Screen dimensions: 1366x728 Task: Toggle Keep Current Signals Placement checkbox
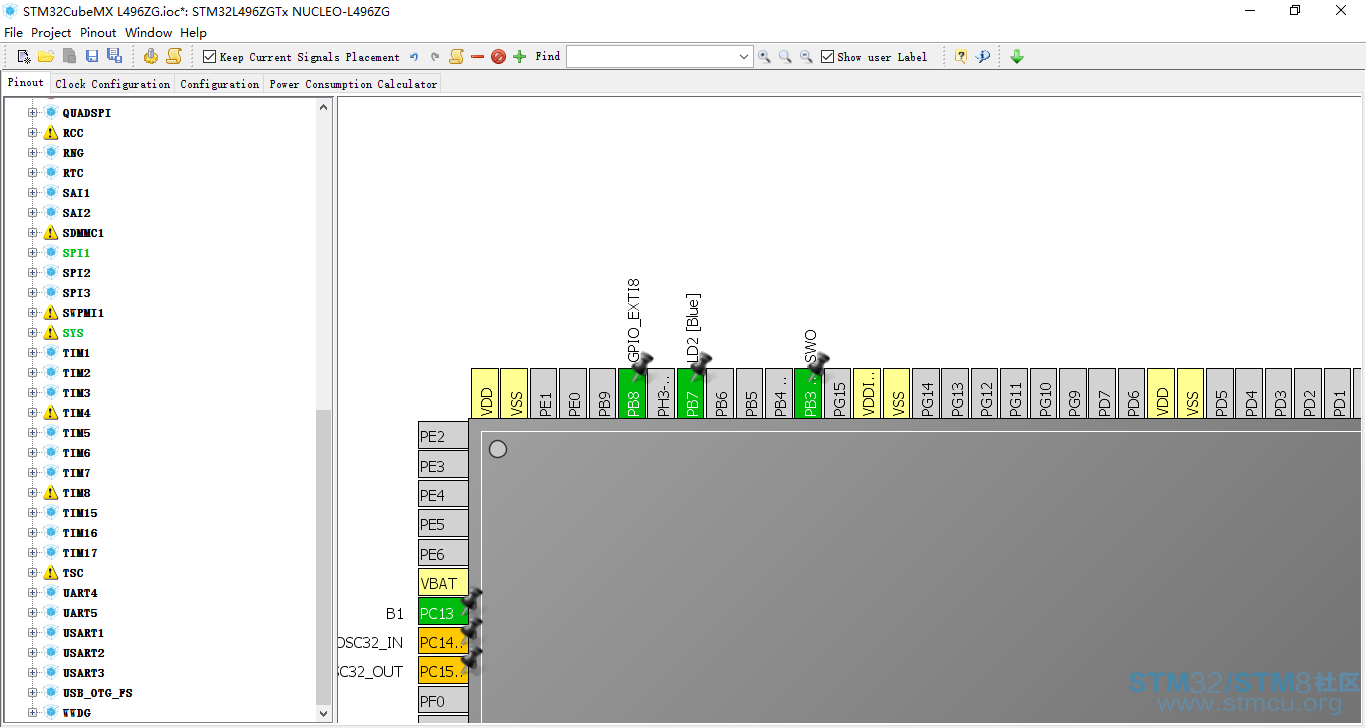pos(209,57)
